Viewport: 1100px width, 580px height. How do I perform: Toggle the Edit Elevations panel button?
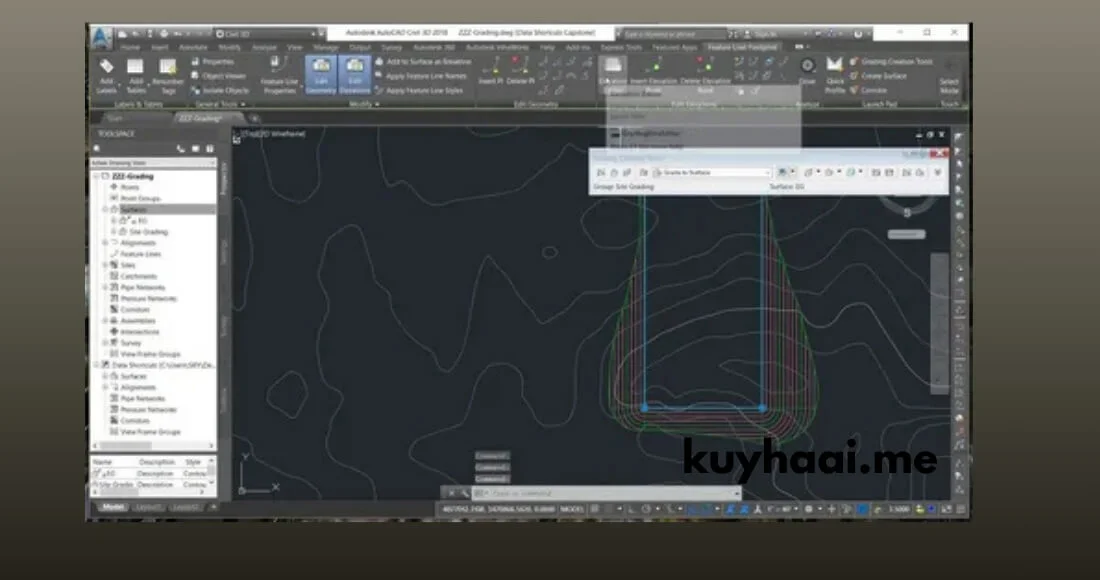354,76
